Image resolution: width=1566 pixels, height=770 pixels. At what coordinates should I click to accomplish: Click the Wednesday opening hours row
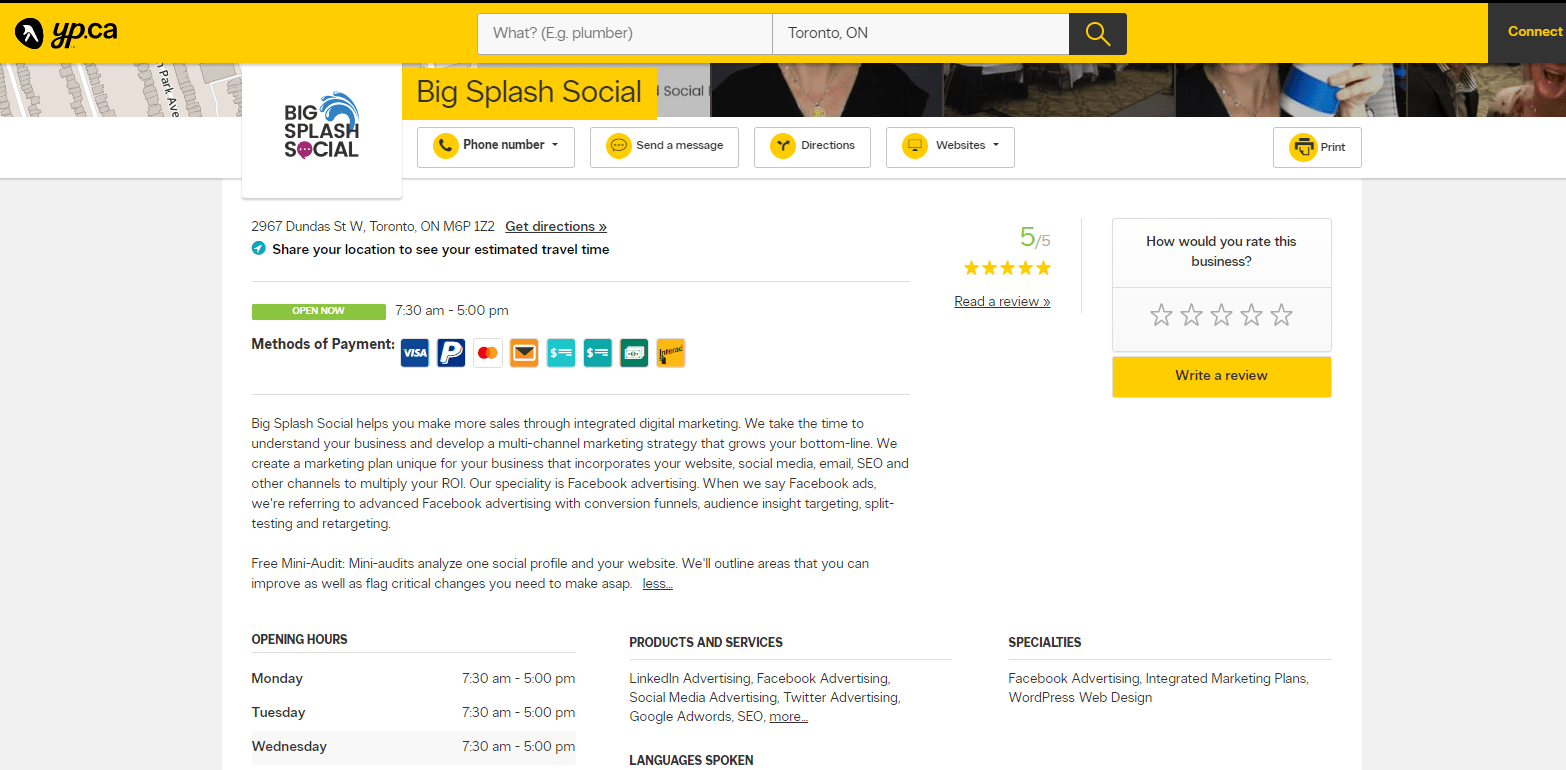point(413,747)
